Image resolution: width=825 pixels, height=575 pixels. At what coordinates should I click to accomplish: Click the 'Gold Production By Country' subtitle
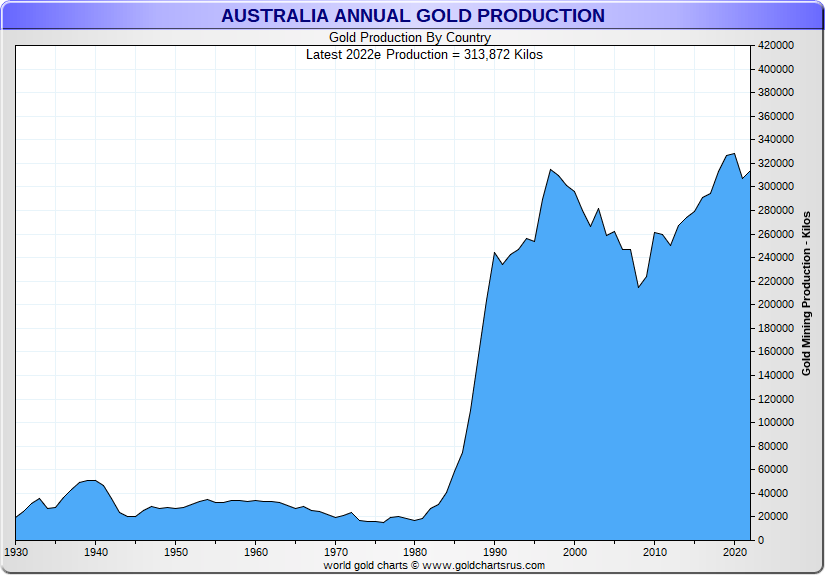pyautogui.click(x=410, y=38)
